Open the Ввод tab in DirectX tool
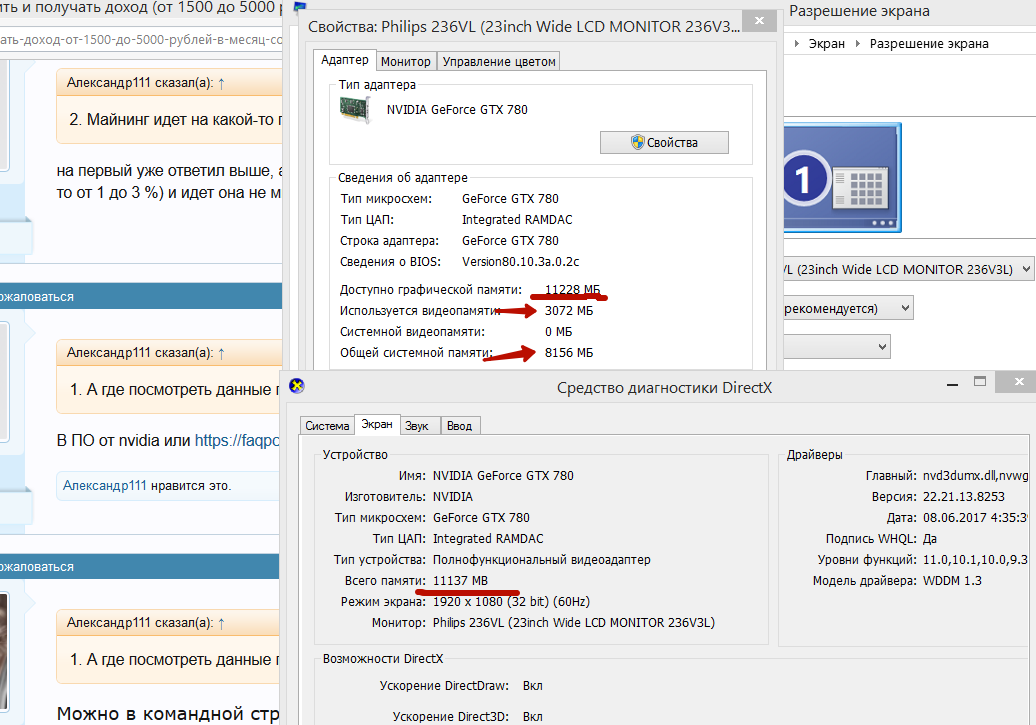The image size is (1036, 725). click(x=459, y=426)
